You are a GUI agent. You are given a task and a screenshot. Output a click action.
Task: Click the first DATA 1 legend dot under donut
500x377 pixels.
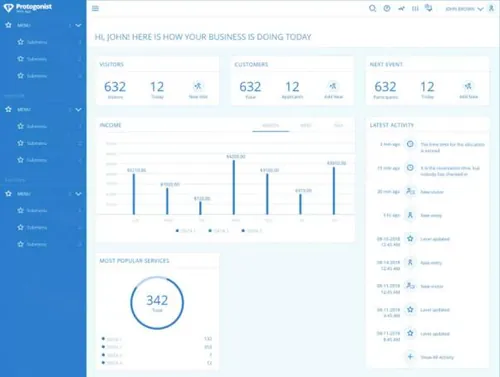(103, 339)
